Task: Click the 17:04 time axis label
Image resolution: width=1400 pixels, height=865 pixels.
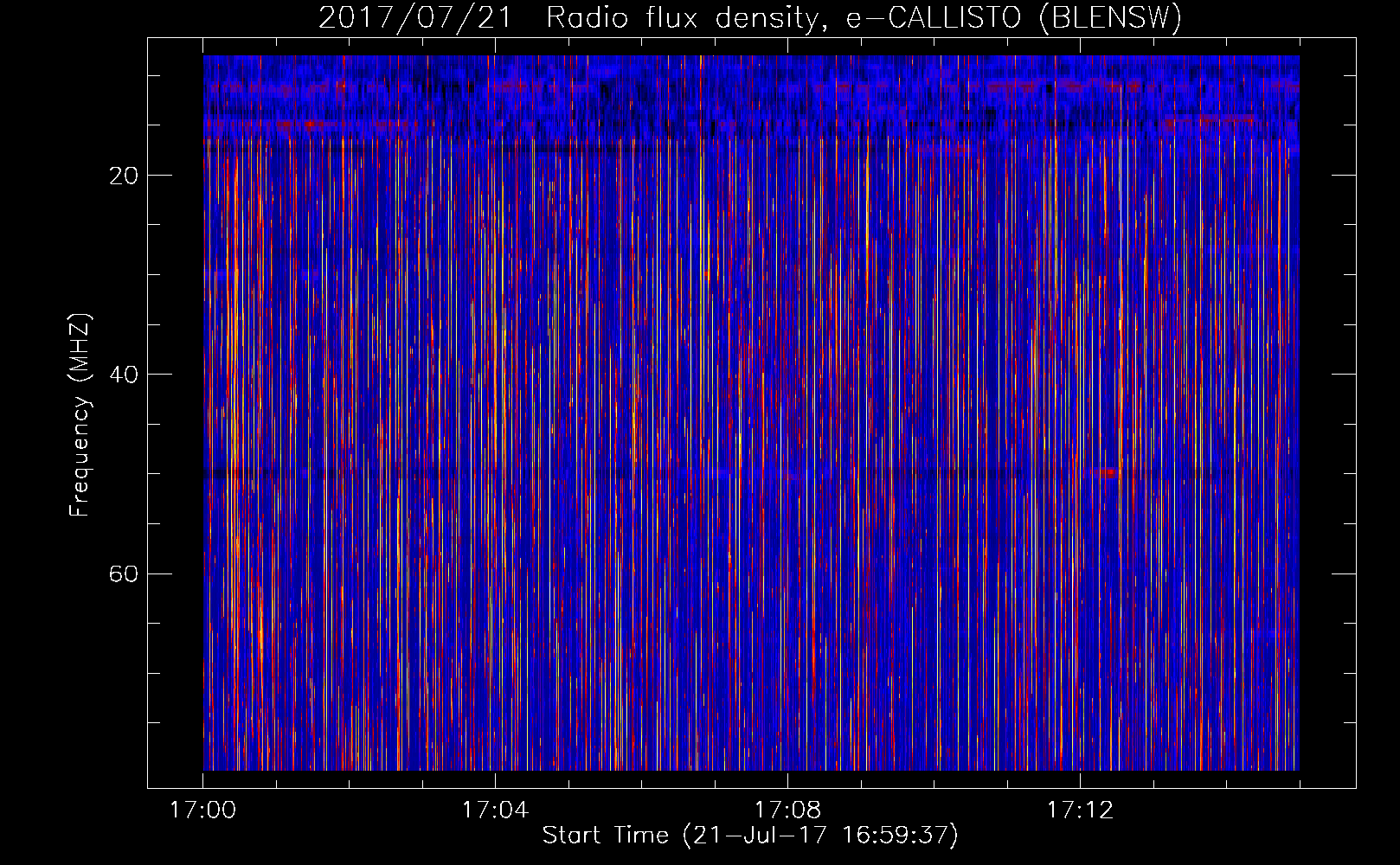Action: coord(495,811)
